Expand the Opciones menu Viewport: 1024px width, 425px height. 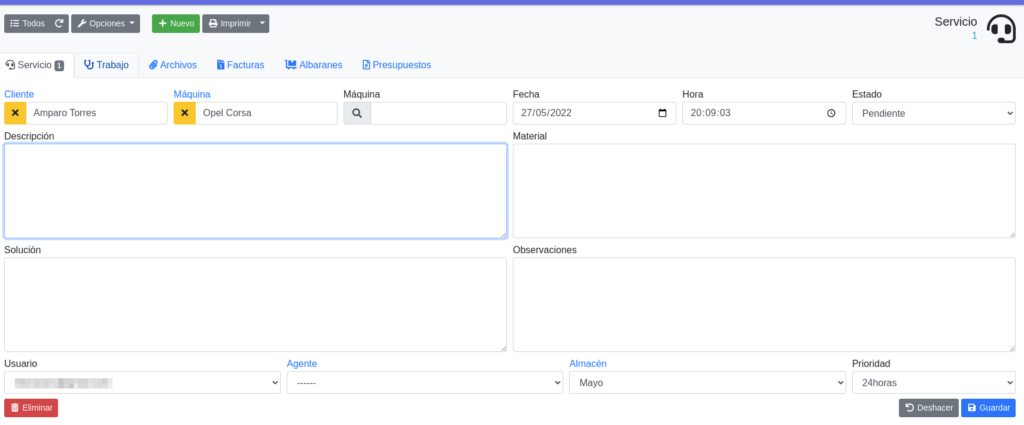point(105,23)
